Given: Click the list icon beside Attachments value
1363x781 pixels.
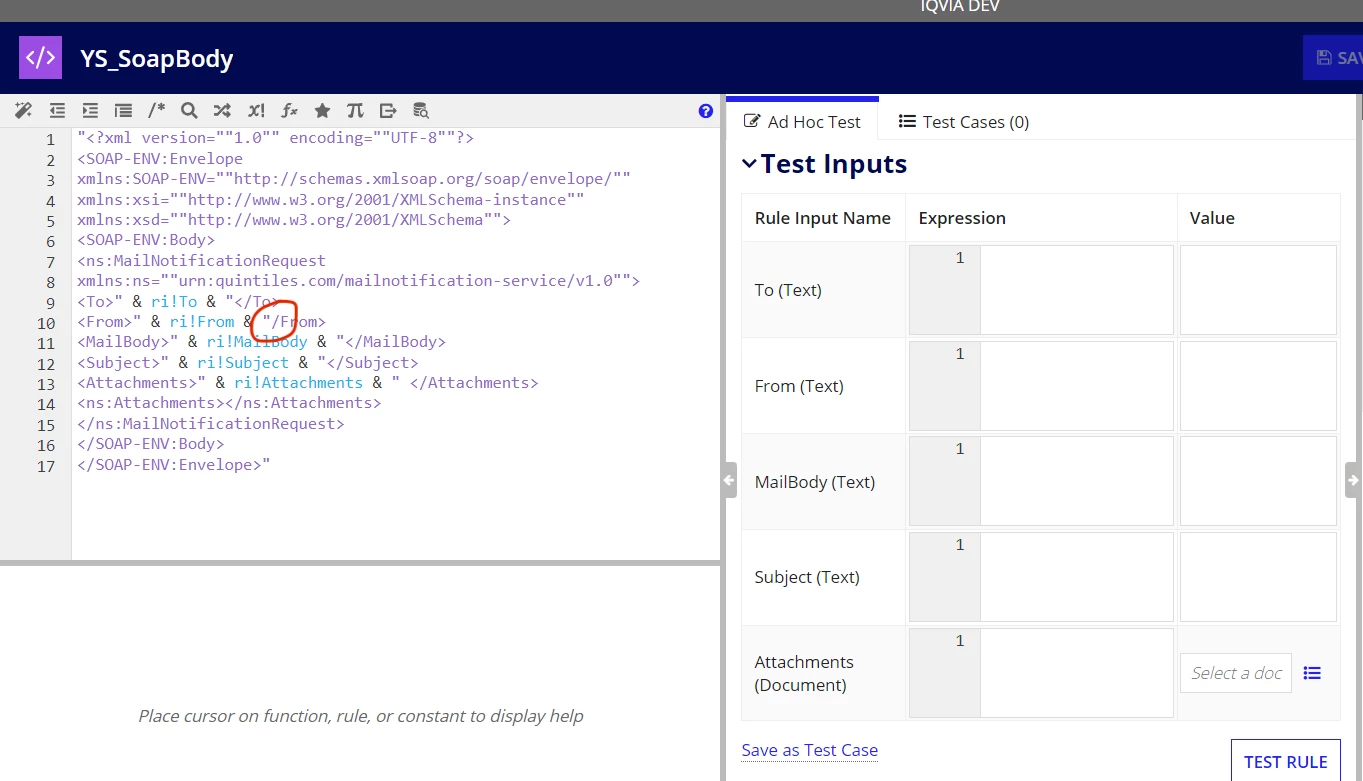Looking at the screenshot, I should (1312, 673).
